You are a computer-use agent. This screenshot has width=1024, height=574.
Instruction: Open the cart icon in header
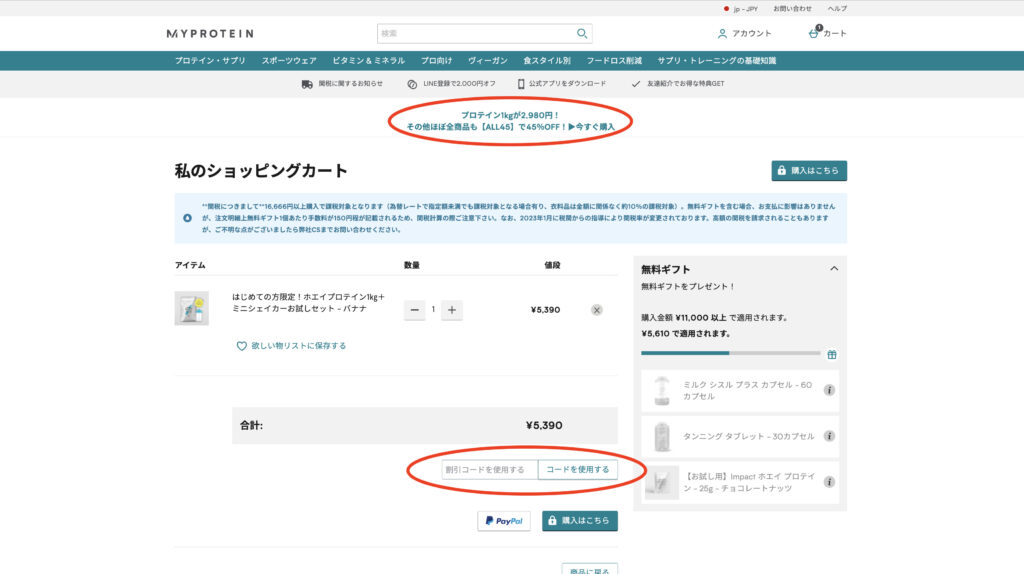tap(816, 33)
